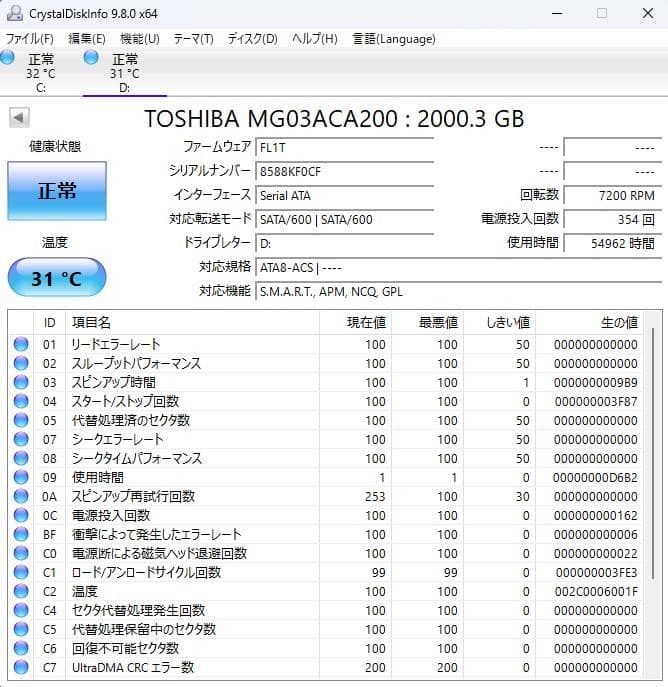Image resolution: width=668 pixels, height=687 pixels.
Task: Click the CrystalDiskInfo app icon in title bar
Action: [x=14, y=13]
